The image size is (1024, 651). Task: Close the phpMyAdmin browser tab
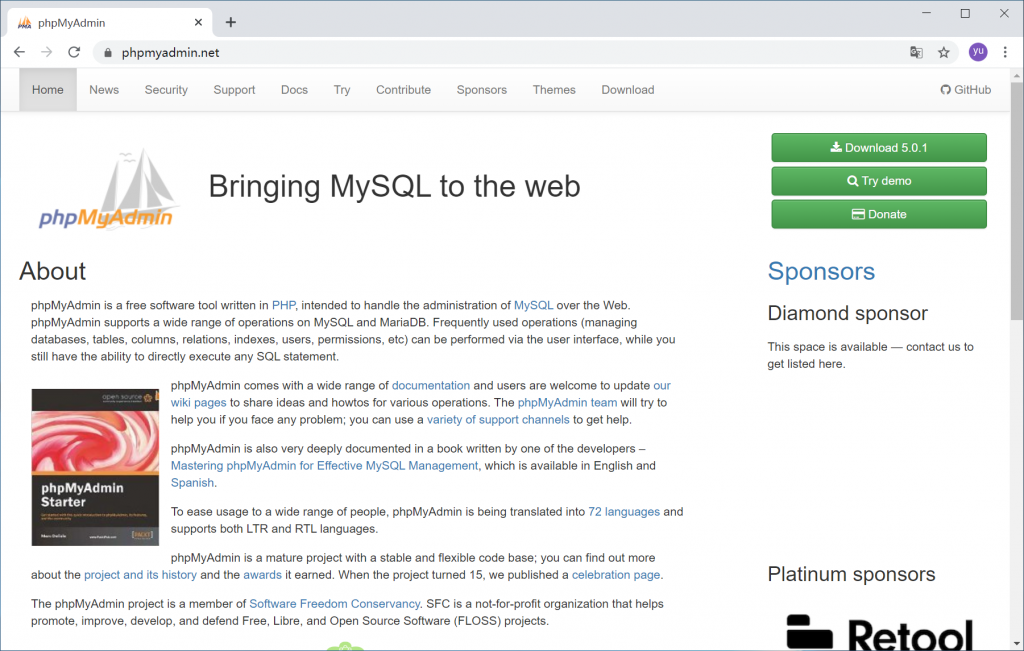pos(199,22)
